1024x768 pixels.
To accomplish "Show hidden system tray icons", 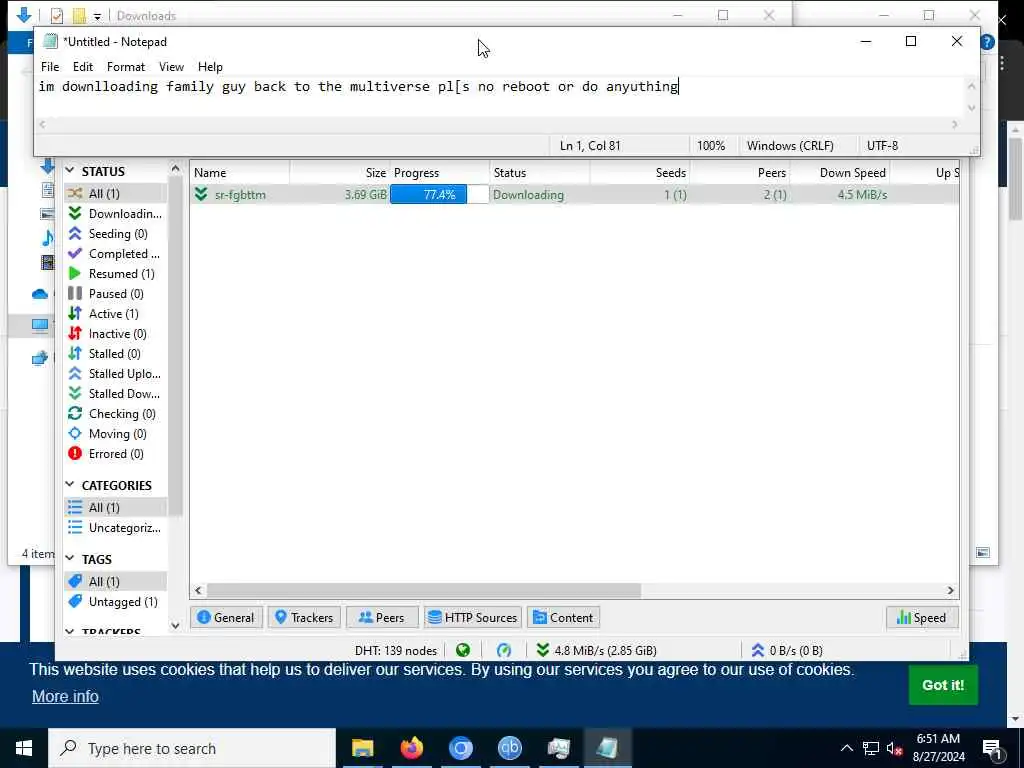I will click(846, 748).
